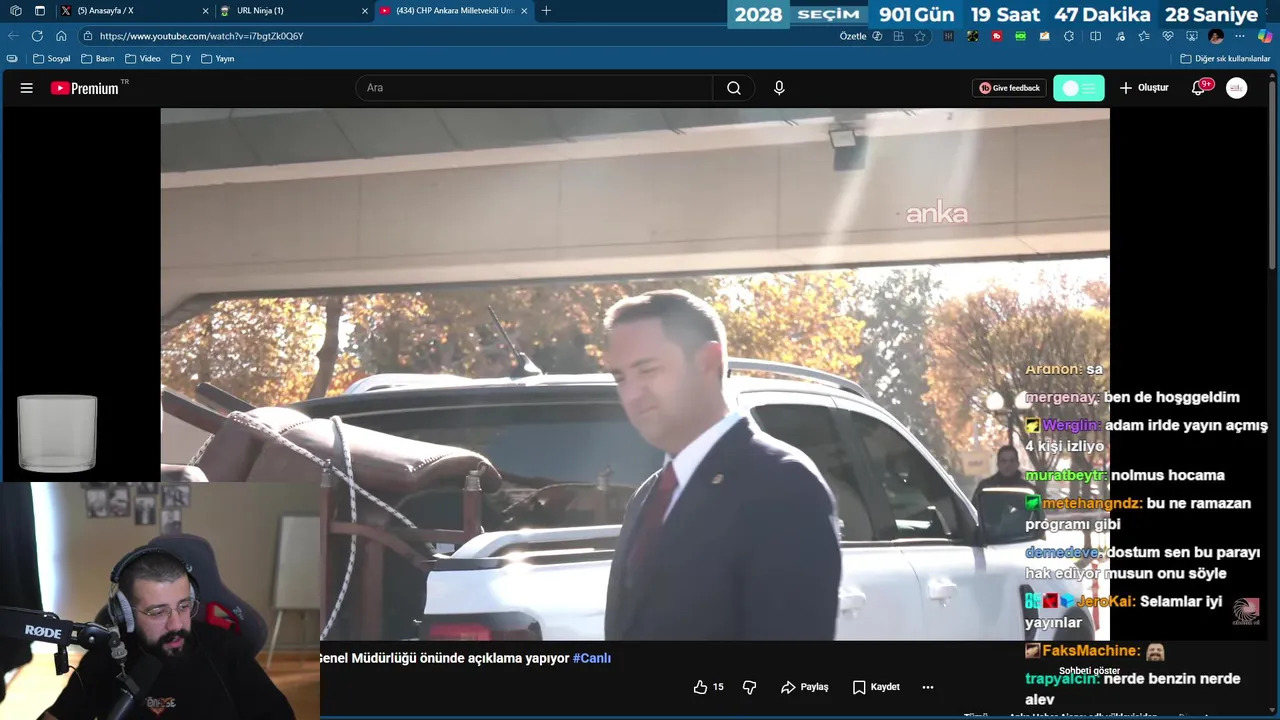This screenshot has height=720, width=1280.
Task: Open the YouTube account avatar menu
Action: point(1237,88)
